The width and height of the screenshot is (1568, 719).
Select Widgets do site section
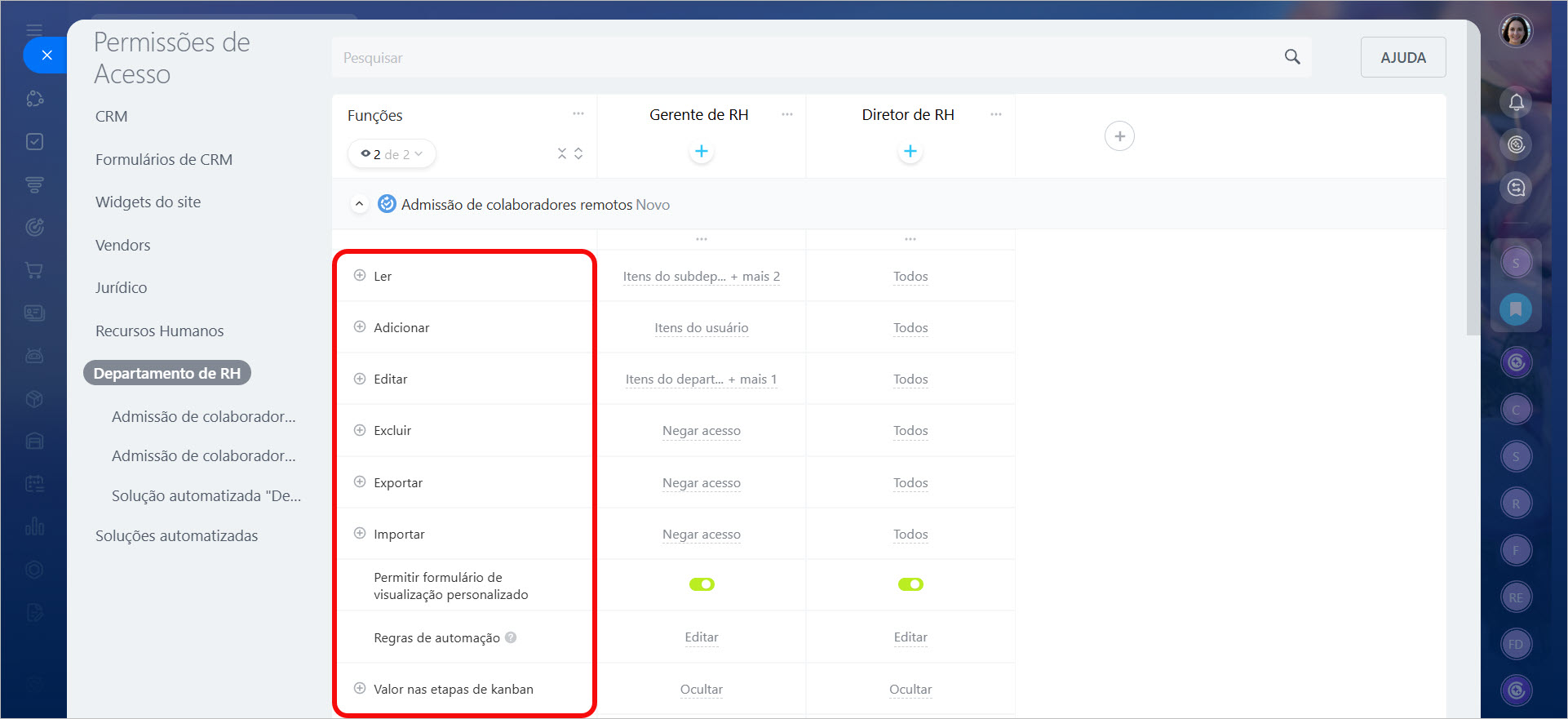pos(148,202)
